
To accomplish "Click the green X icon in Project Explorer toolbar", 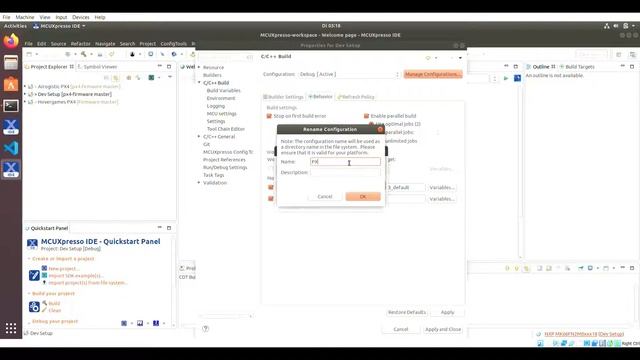I will (x=151, y=78).
